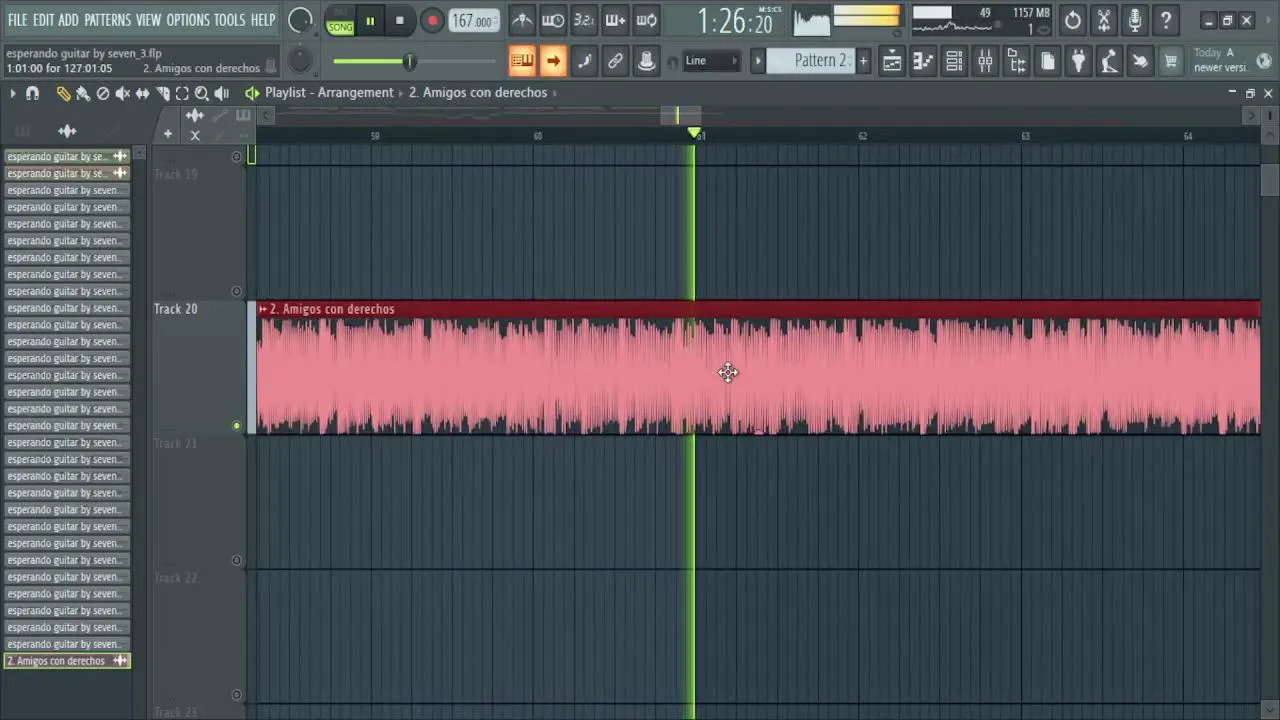Viewport: 1280px width, 720px height.
Task: Click the 1:26:20 time display
Action: click(x=735, y=21)
